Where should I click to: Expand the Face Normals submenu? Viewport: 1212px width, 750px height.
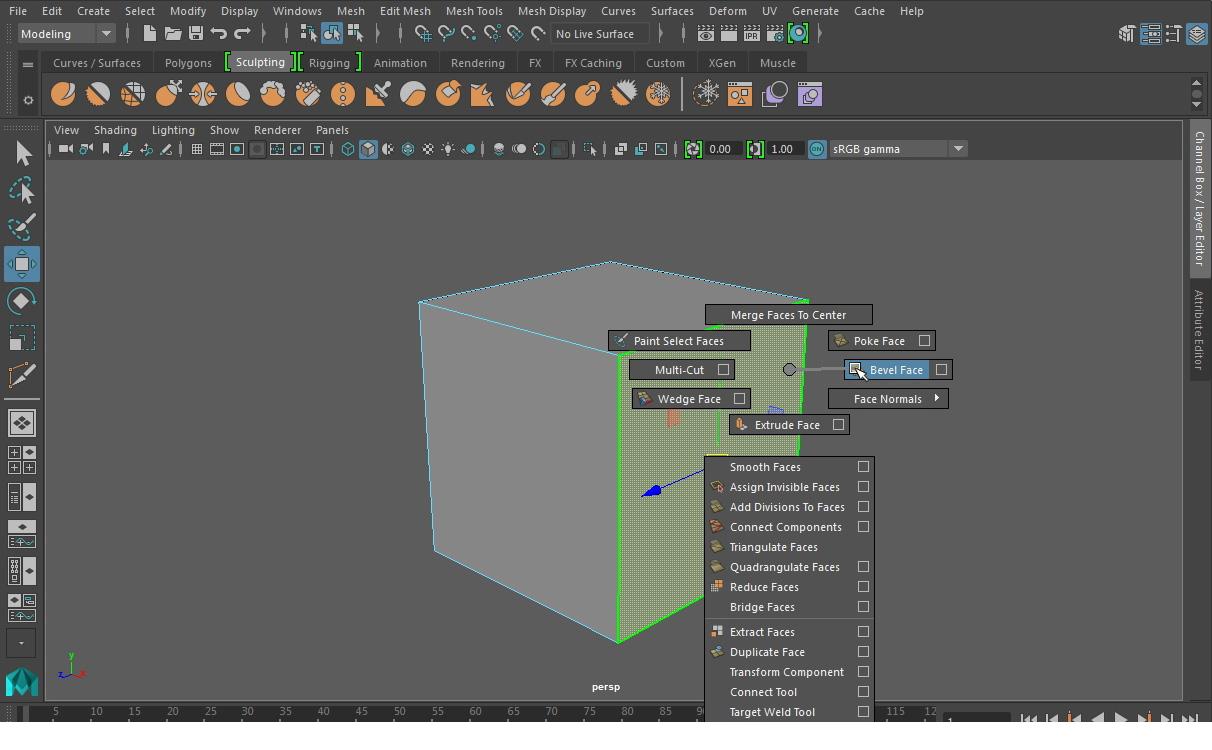pos(888,399)
